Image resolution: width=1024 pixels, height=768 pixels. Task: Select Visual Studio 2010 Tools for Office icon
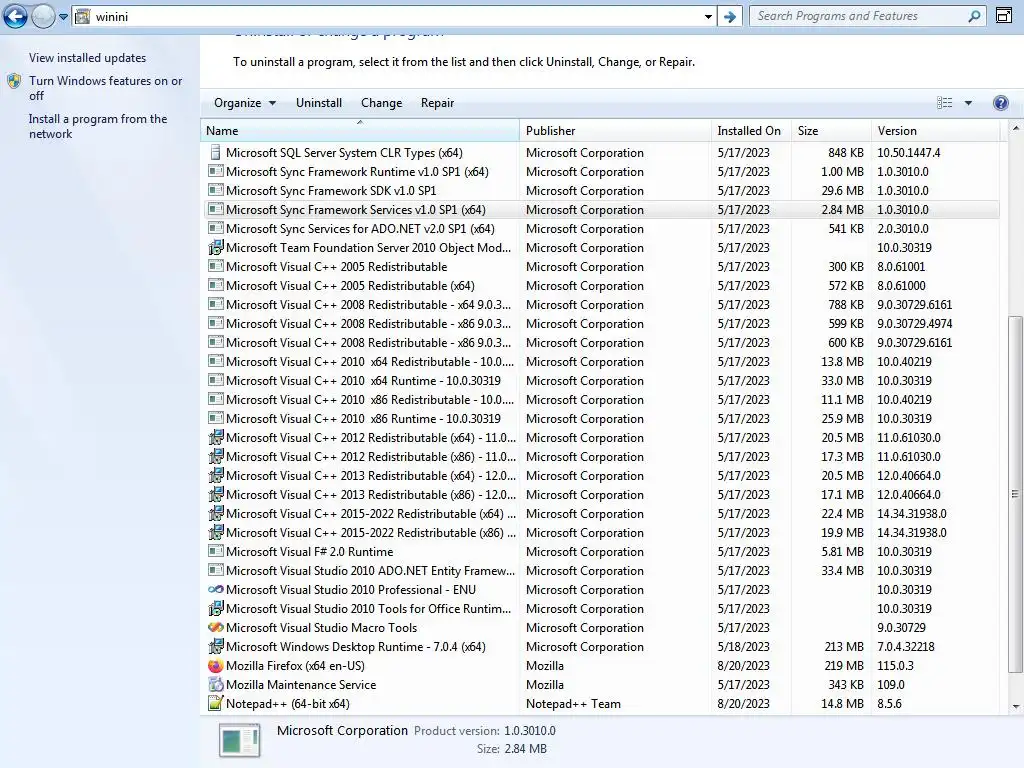coord(216,609)
